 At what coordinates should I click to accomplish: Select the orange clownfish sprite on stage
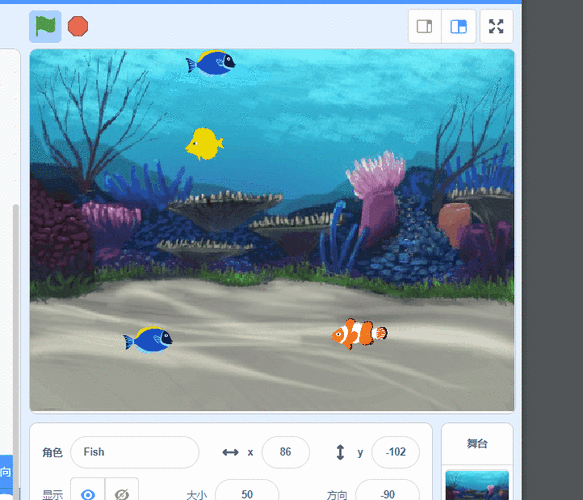coord(359,333)
